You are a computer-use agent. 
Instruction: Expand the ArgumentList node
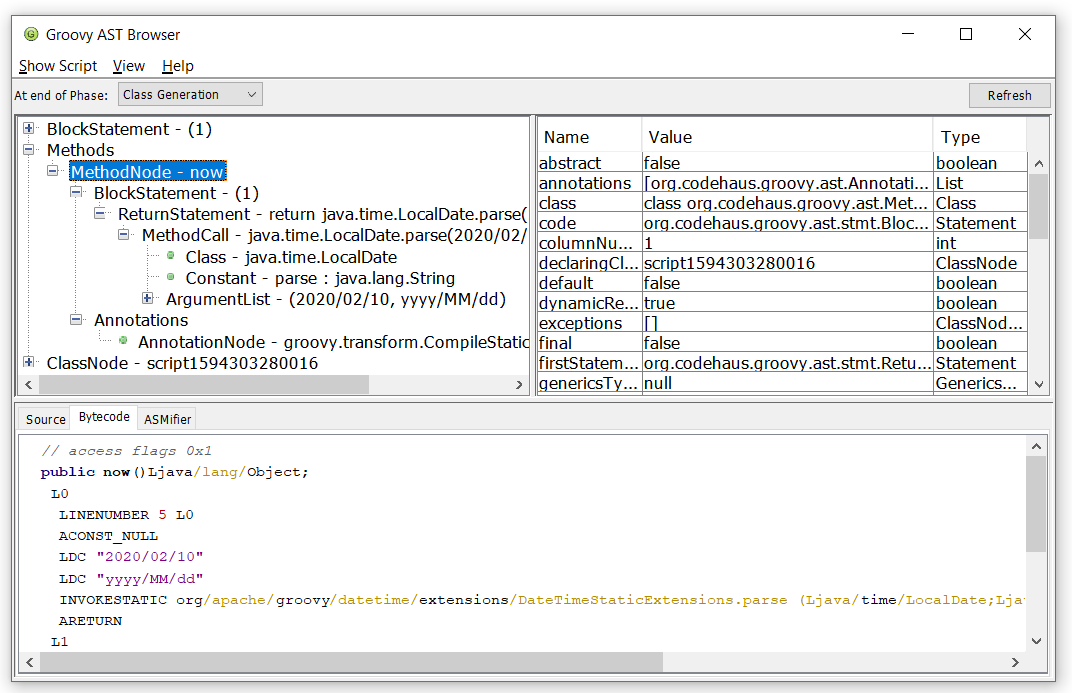click(x=147, y=298)
